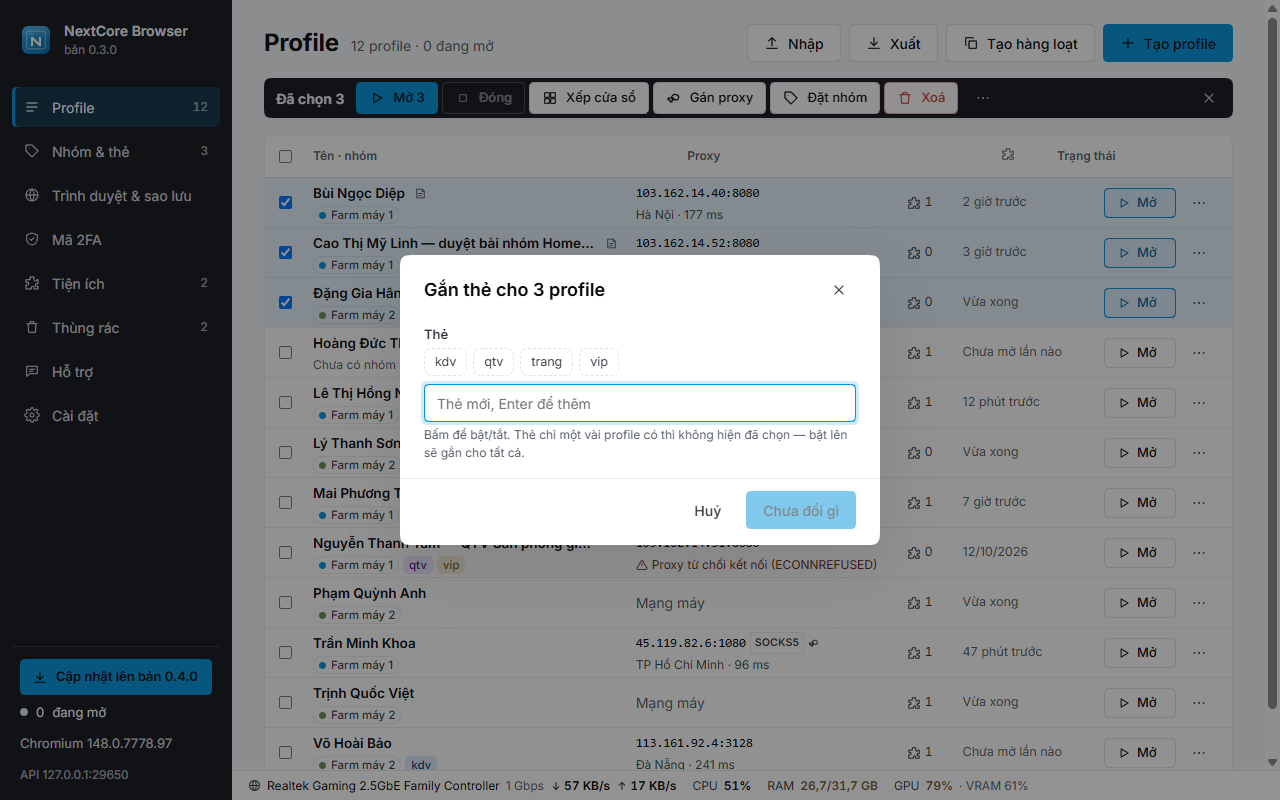
Task: Click the Huỷ button
Action: pyautogui.click(x=708, y=510)
